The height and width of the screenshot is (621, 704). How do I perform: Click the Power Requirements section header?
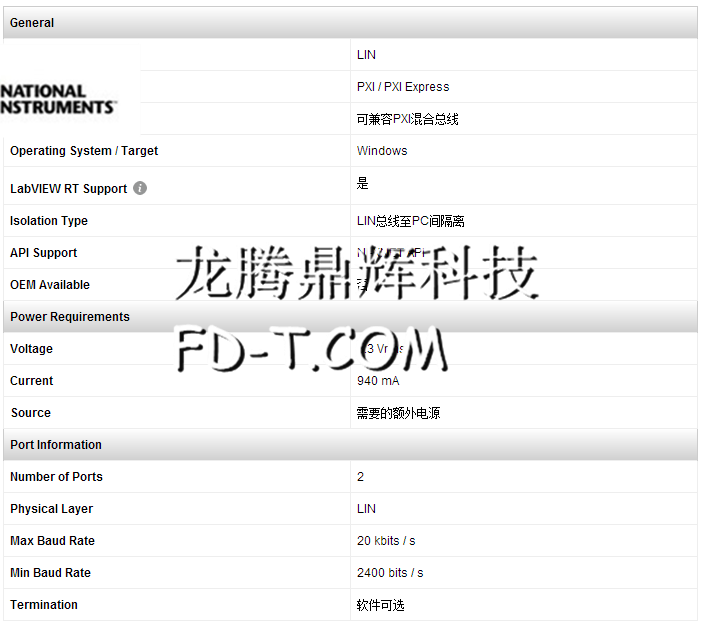coord(350,317)
